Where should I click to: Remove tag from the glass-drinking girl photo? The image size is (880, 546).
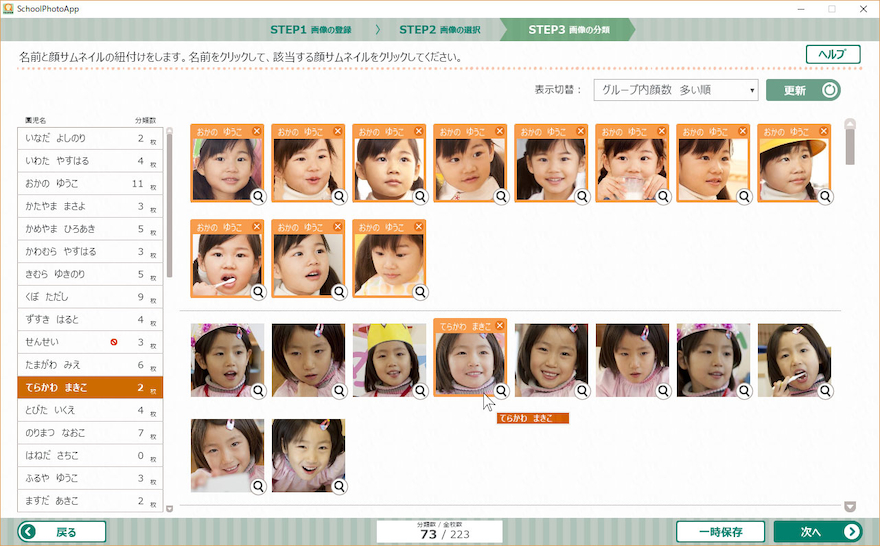pos(662,131)
